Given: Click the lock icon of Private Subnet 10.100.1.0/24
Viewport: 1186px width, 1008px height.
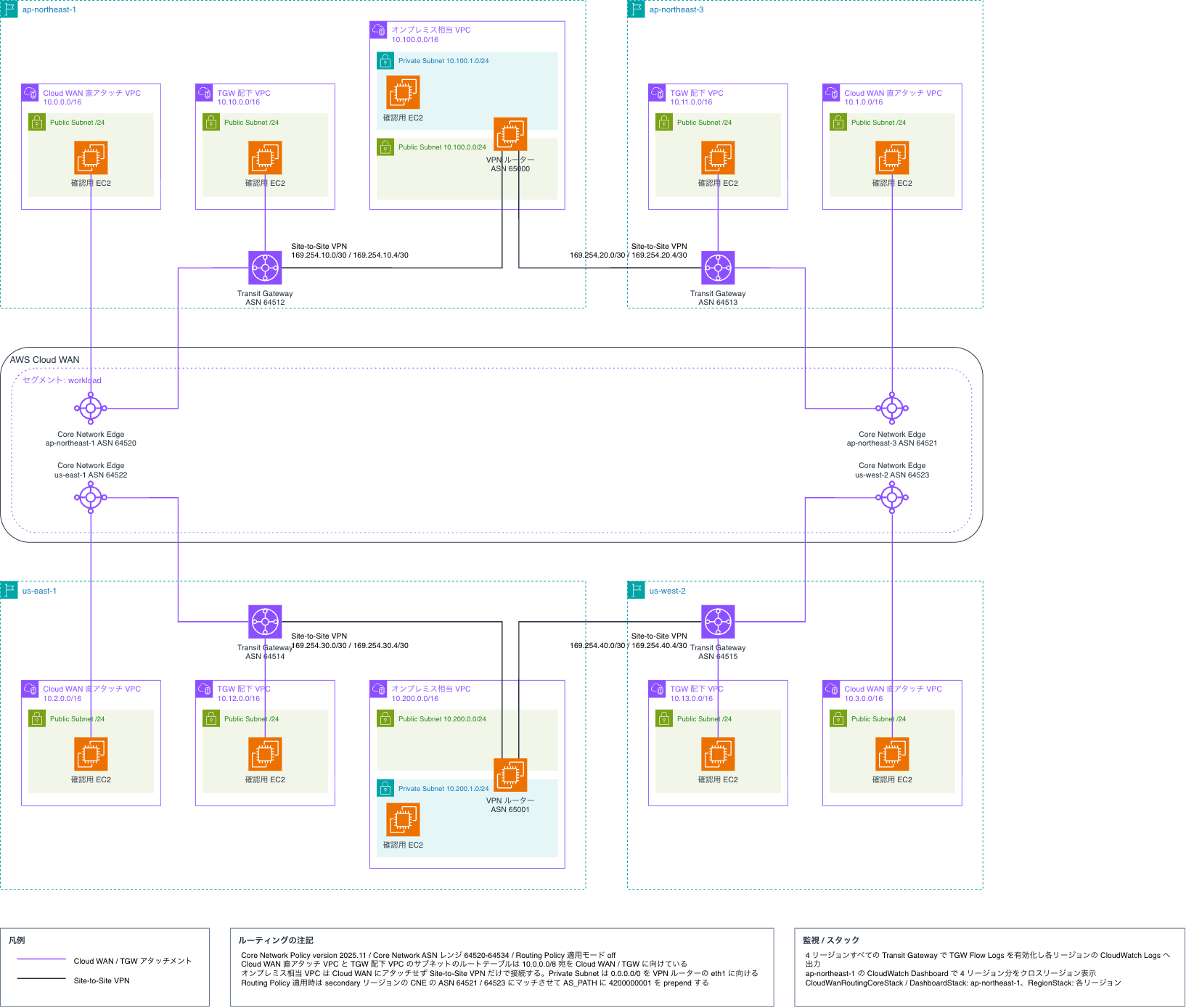Looking at the screenshot, I should click(x=385, y=61).
